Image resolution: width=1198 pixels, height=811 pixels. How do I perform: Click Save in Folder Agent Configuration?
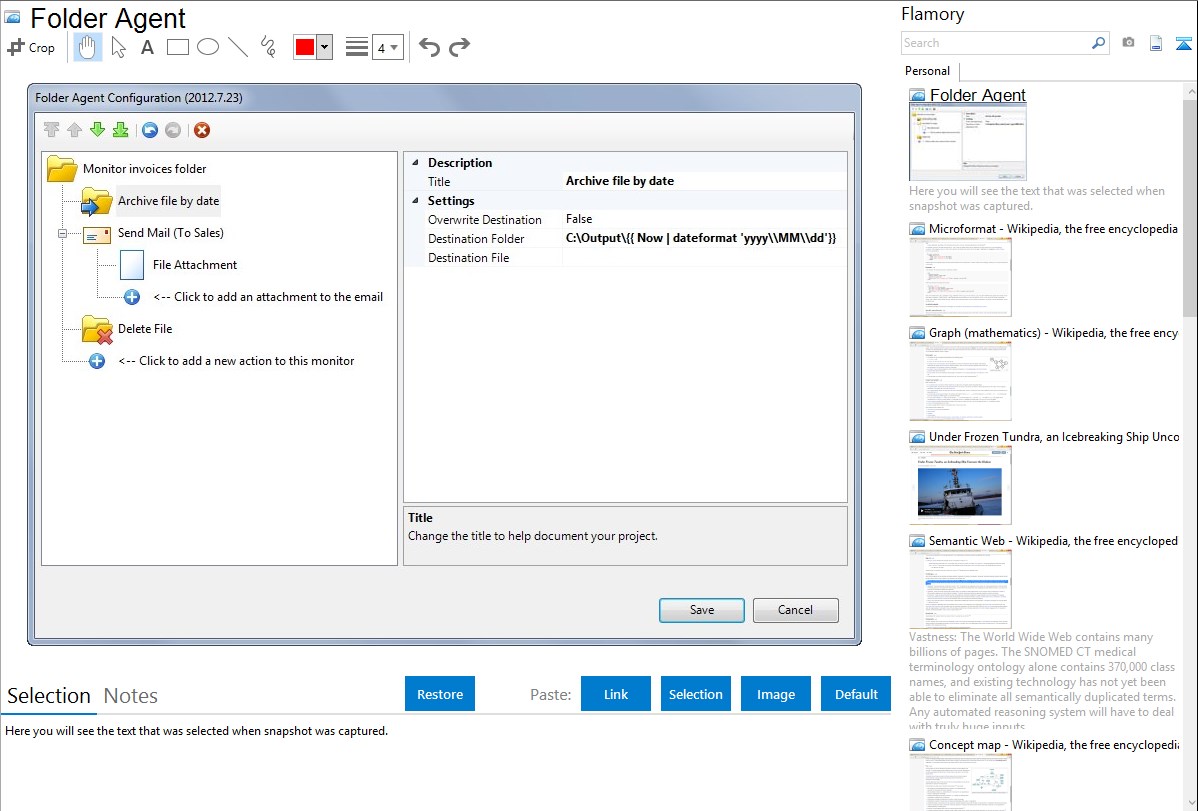[702, 610]
